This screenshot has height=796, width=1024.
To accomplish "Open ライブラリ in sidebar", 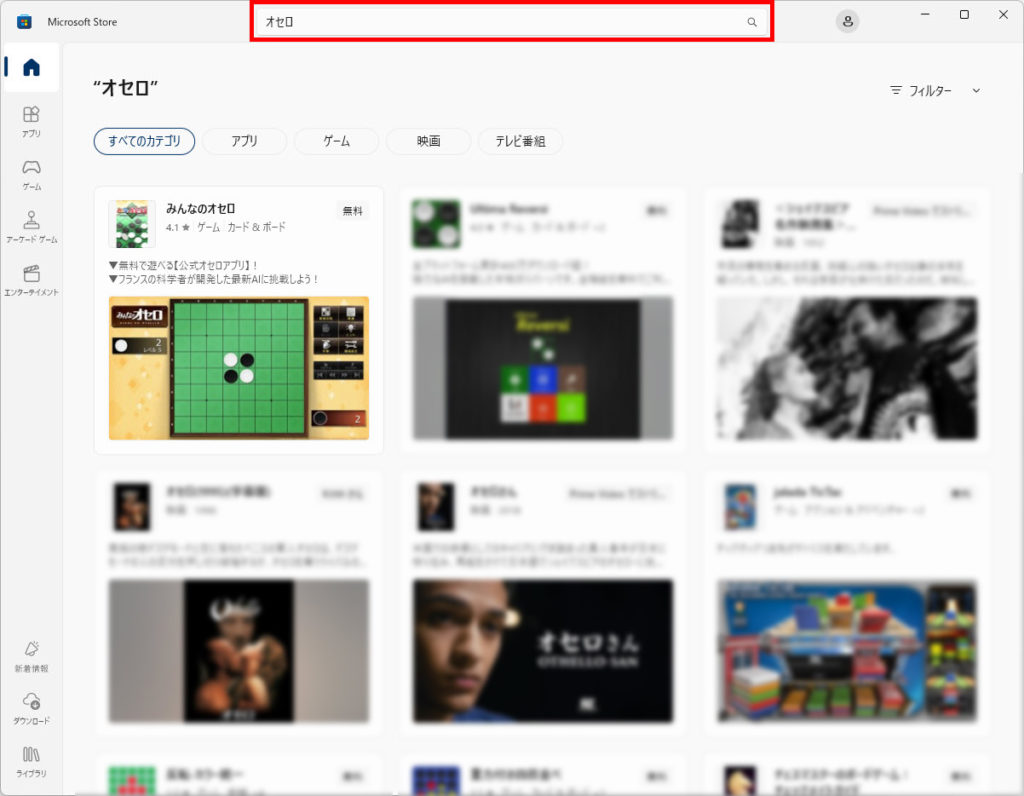I will tap(31, 761).
